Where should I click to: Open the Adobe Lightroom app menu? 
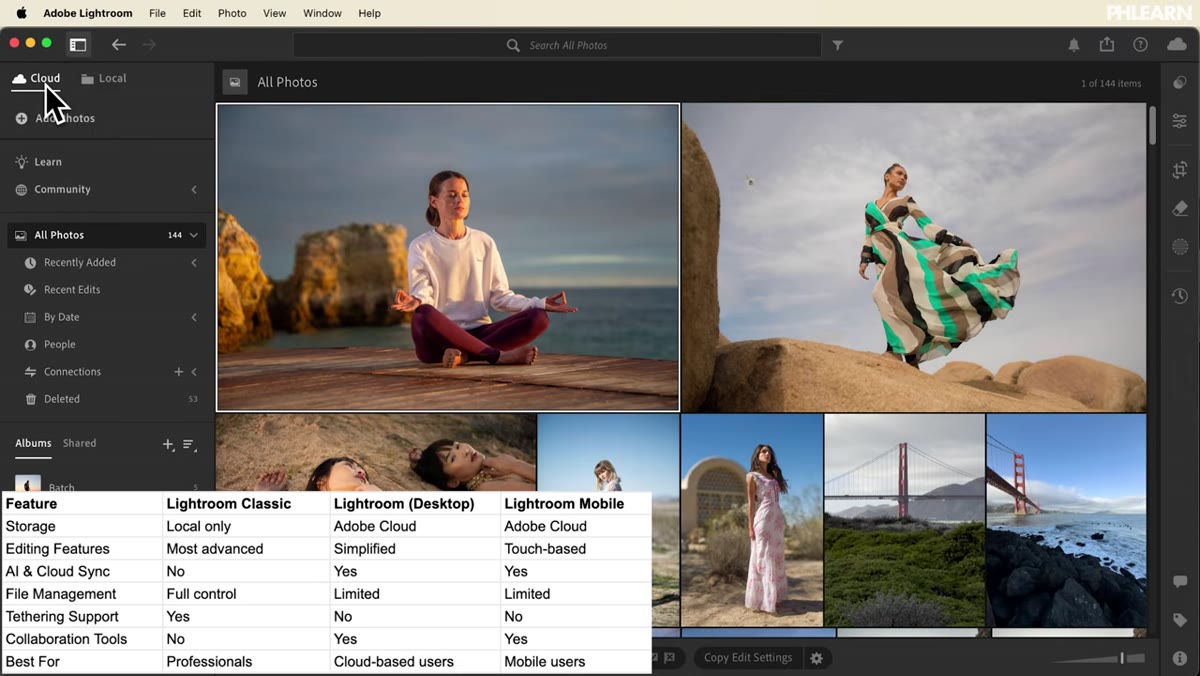coord(88,13)
